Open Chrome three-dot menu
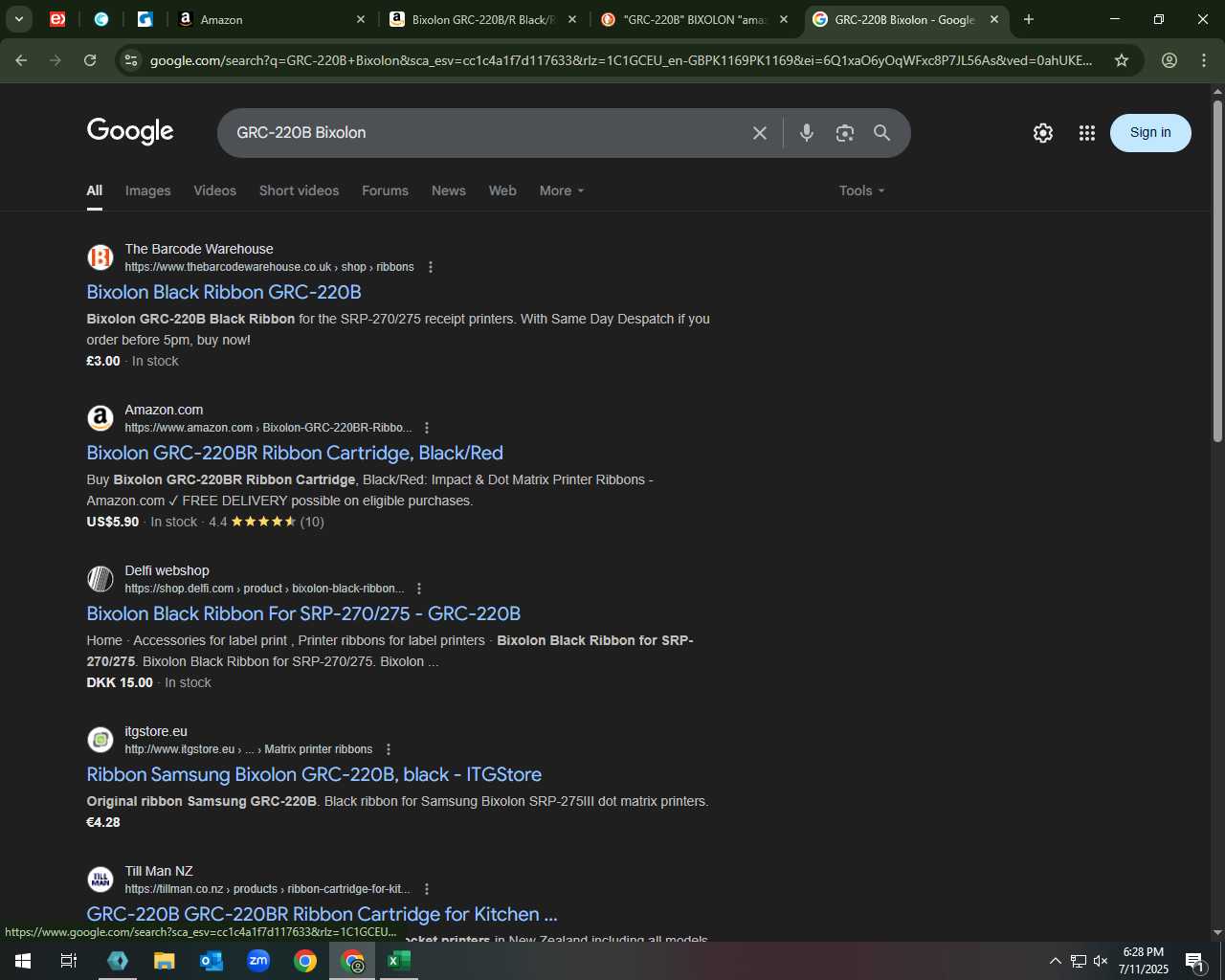 pyautogui.click(x=1204, y=60)
